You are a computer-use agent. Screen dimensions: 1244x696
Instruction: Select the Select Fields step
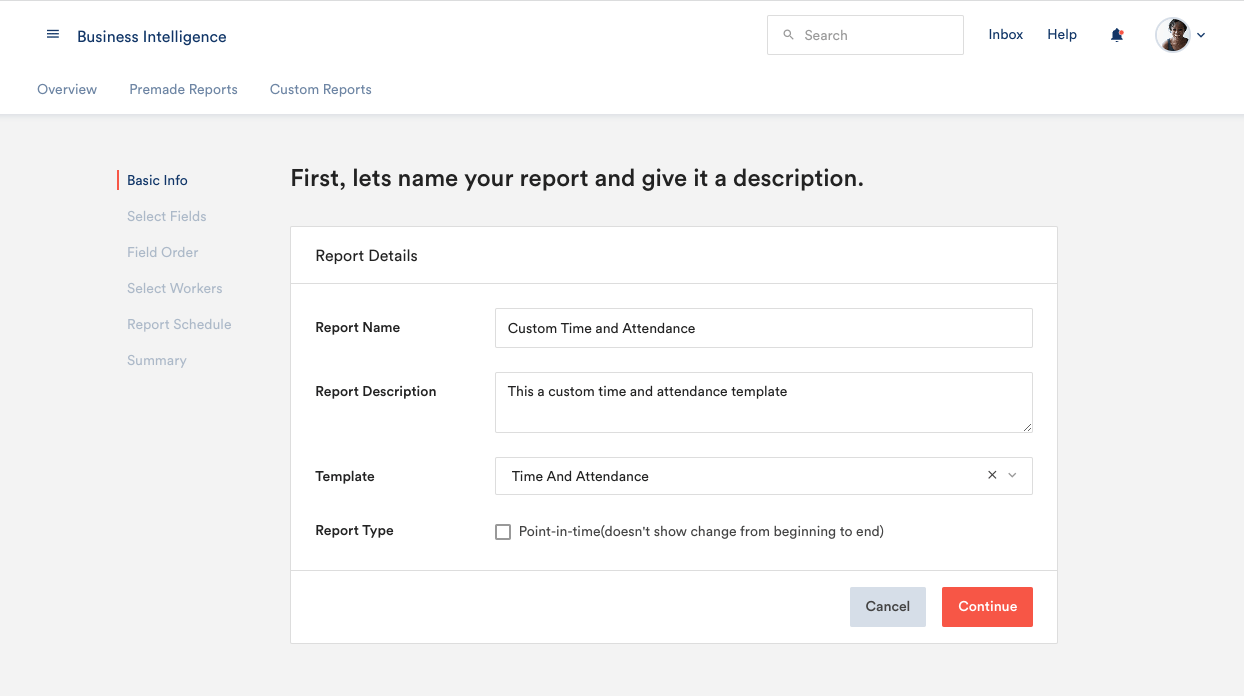[x=166, y=216]
